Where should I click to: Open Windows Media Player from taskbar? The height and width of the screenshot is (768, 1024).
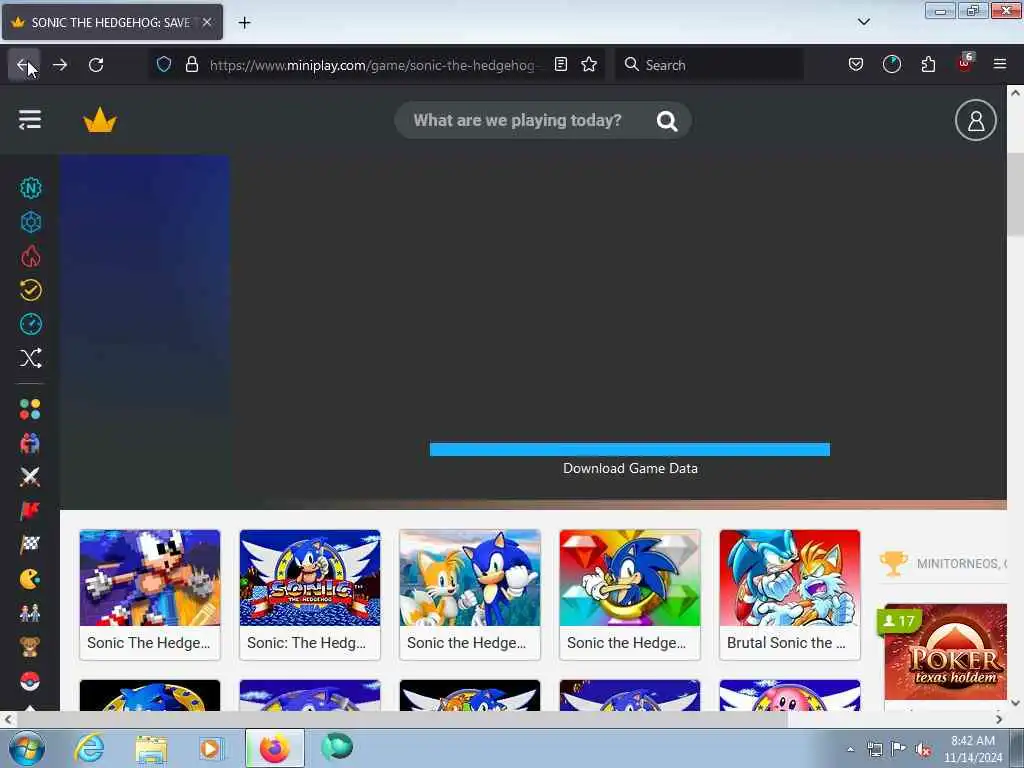[210, 748]
